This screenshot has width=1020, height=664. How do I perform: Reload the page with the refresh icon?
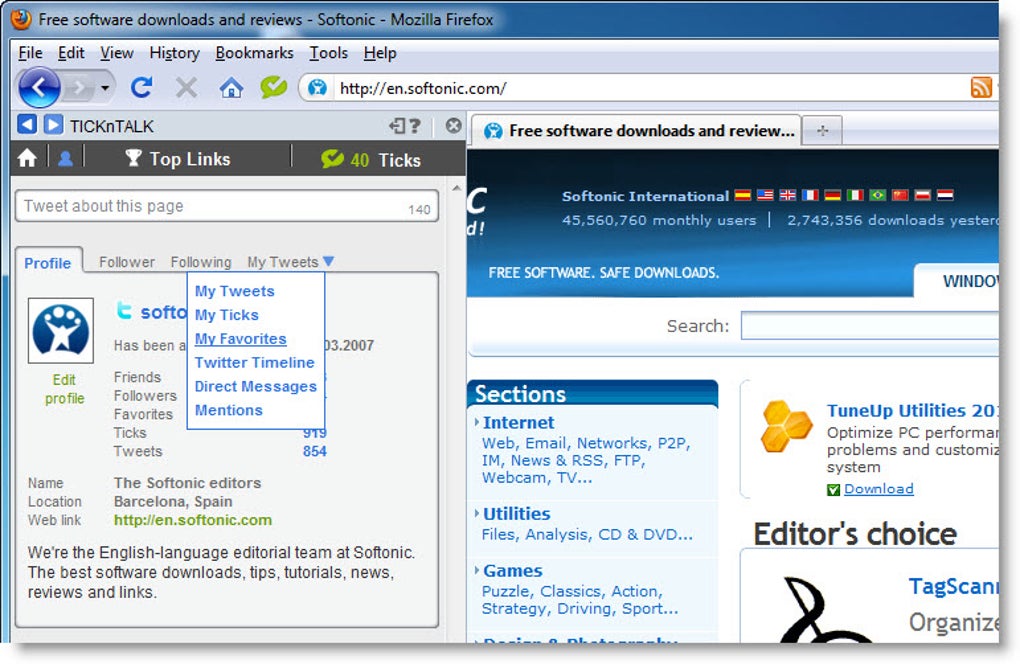[141, 87]
